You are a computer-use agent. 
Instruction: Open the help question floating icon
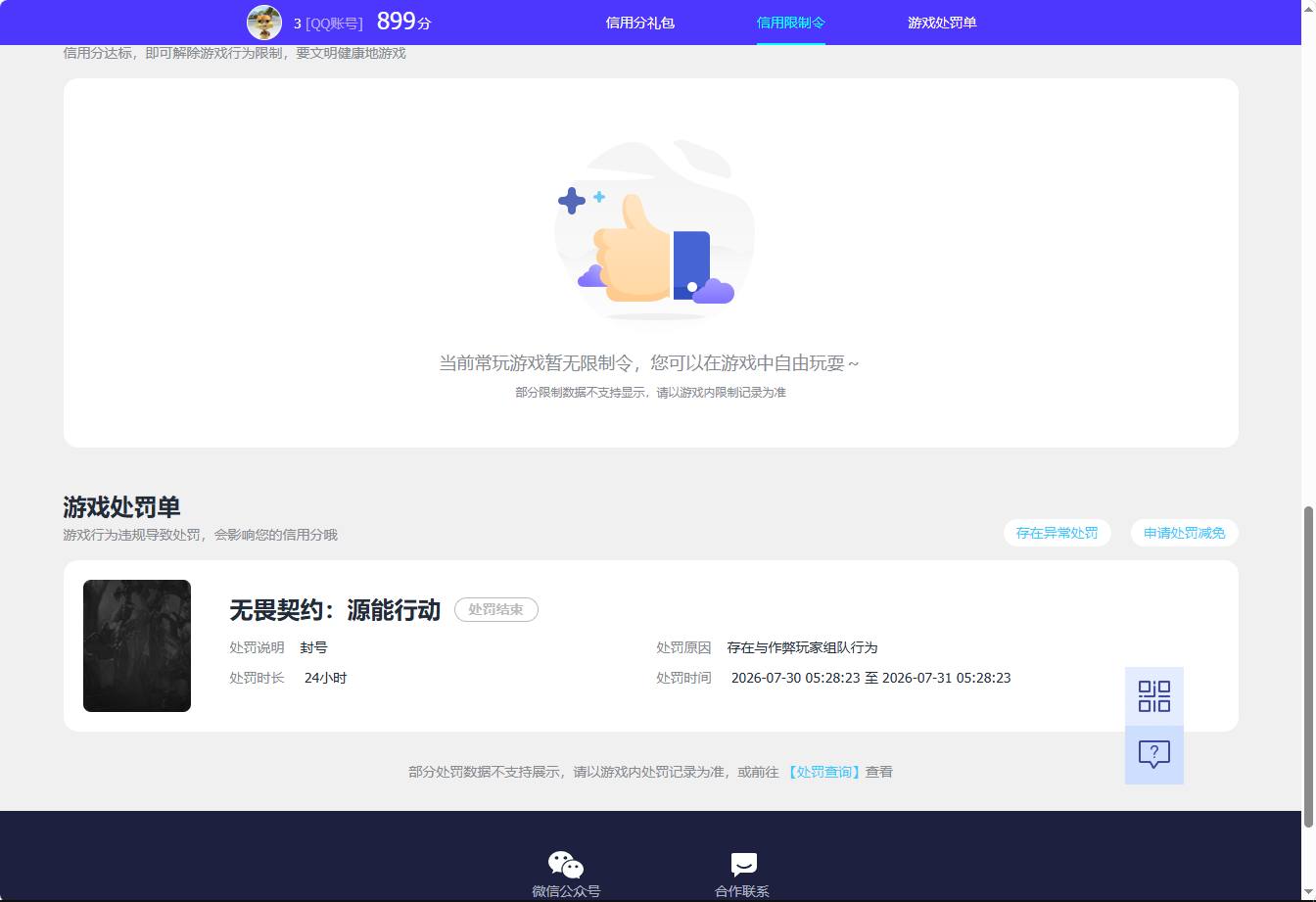[x=1154, y=755]
